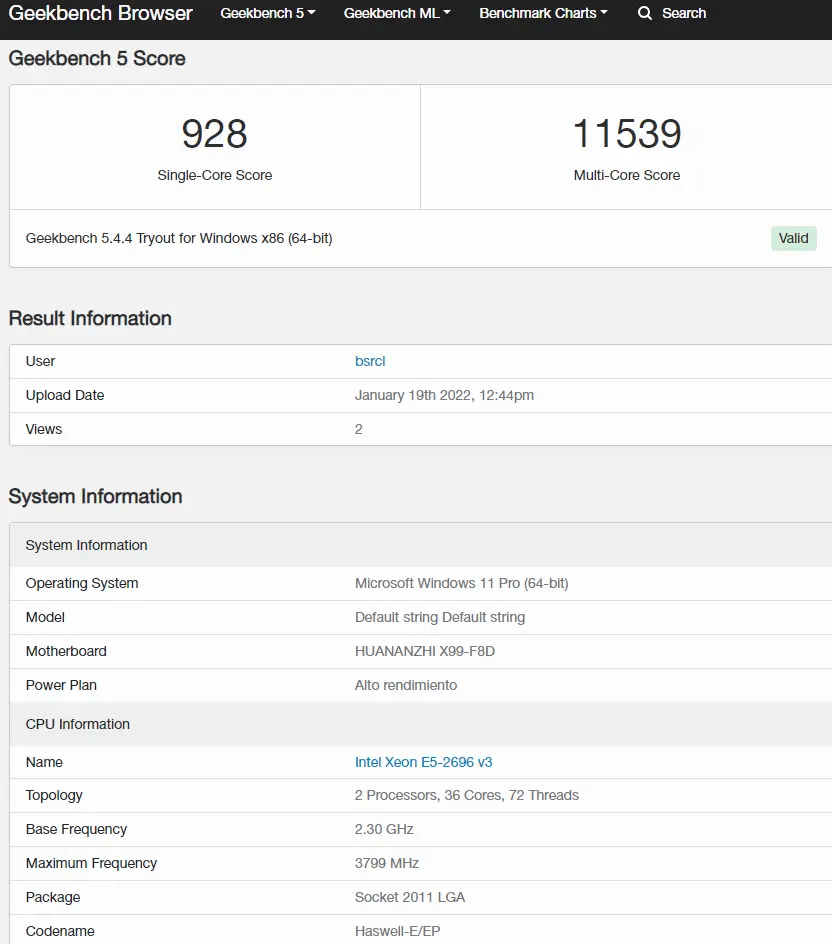Open the Search text link
The image size is (832, 944).
[x=684, y=13]
